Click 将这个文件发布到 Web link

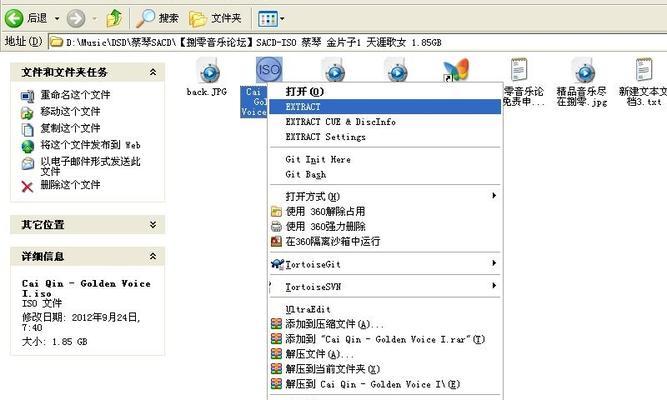90,145
